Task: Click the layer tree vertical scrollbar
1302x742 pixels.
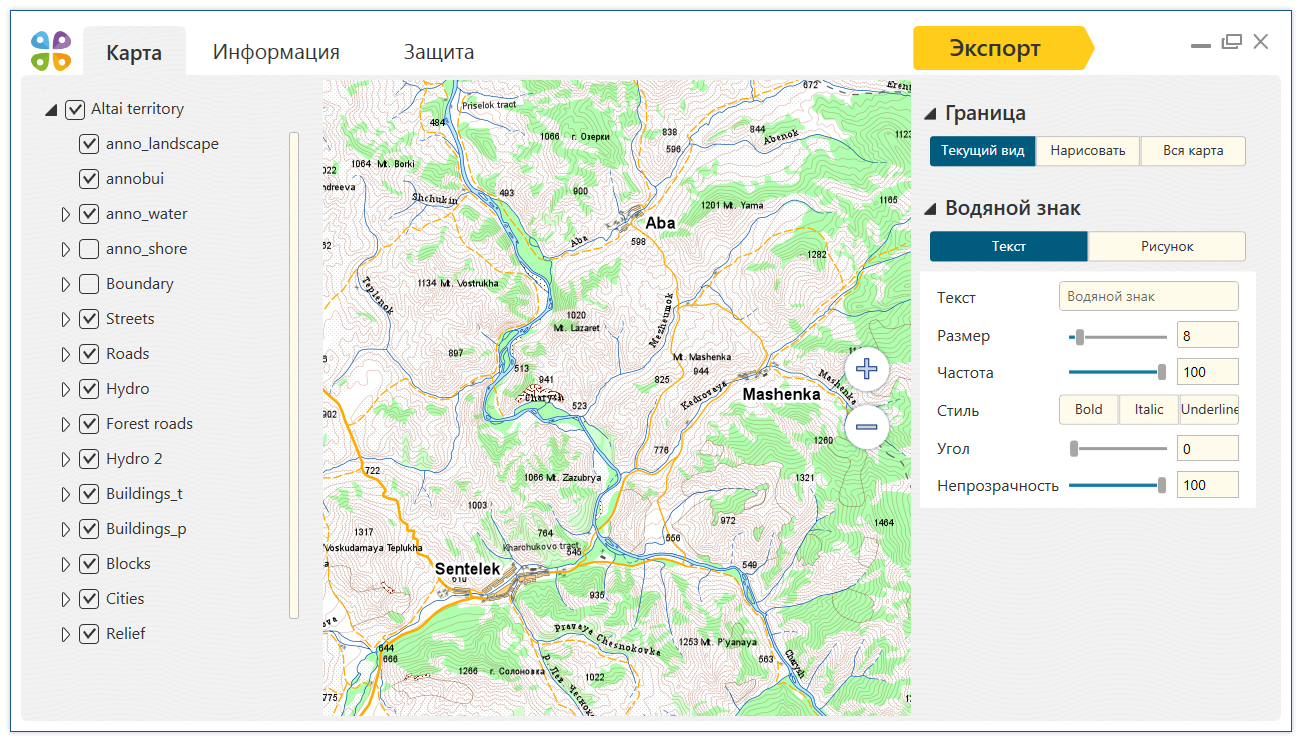Action: (294, 375)
